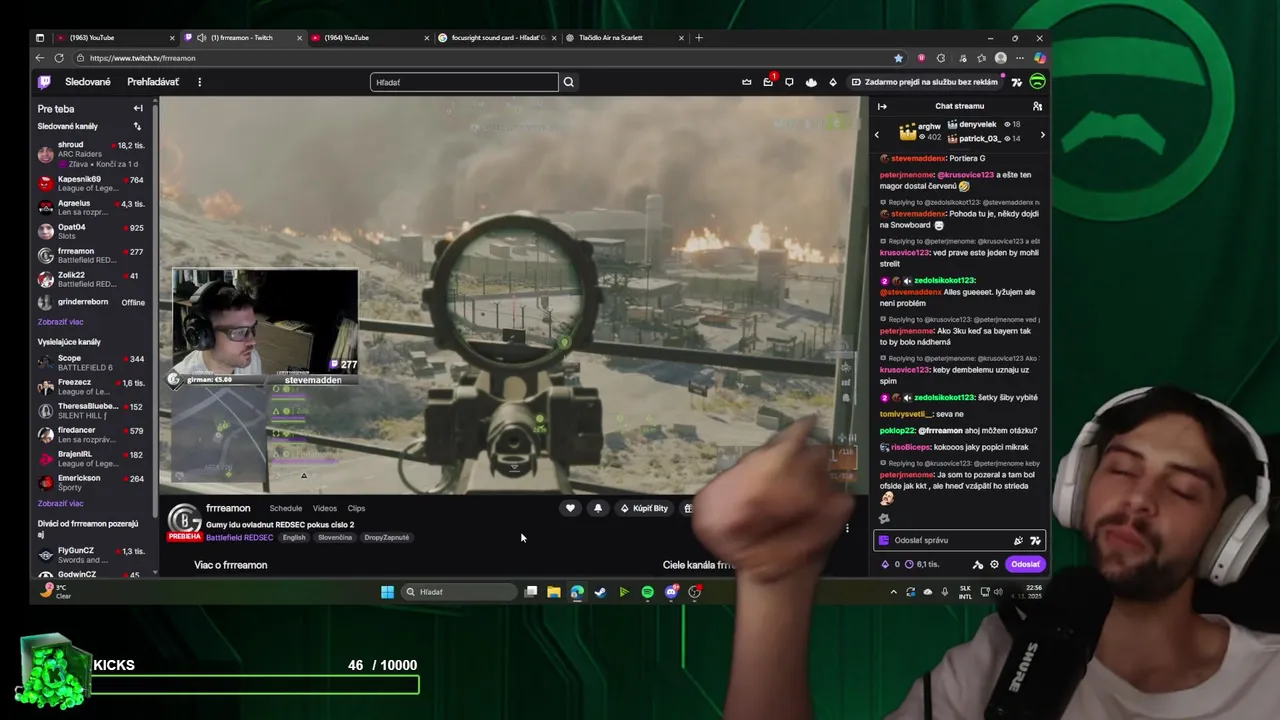Click the Kúpiť Bity button

pos(644,508)
